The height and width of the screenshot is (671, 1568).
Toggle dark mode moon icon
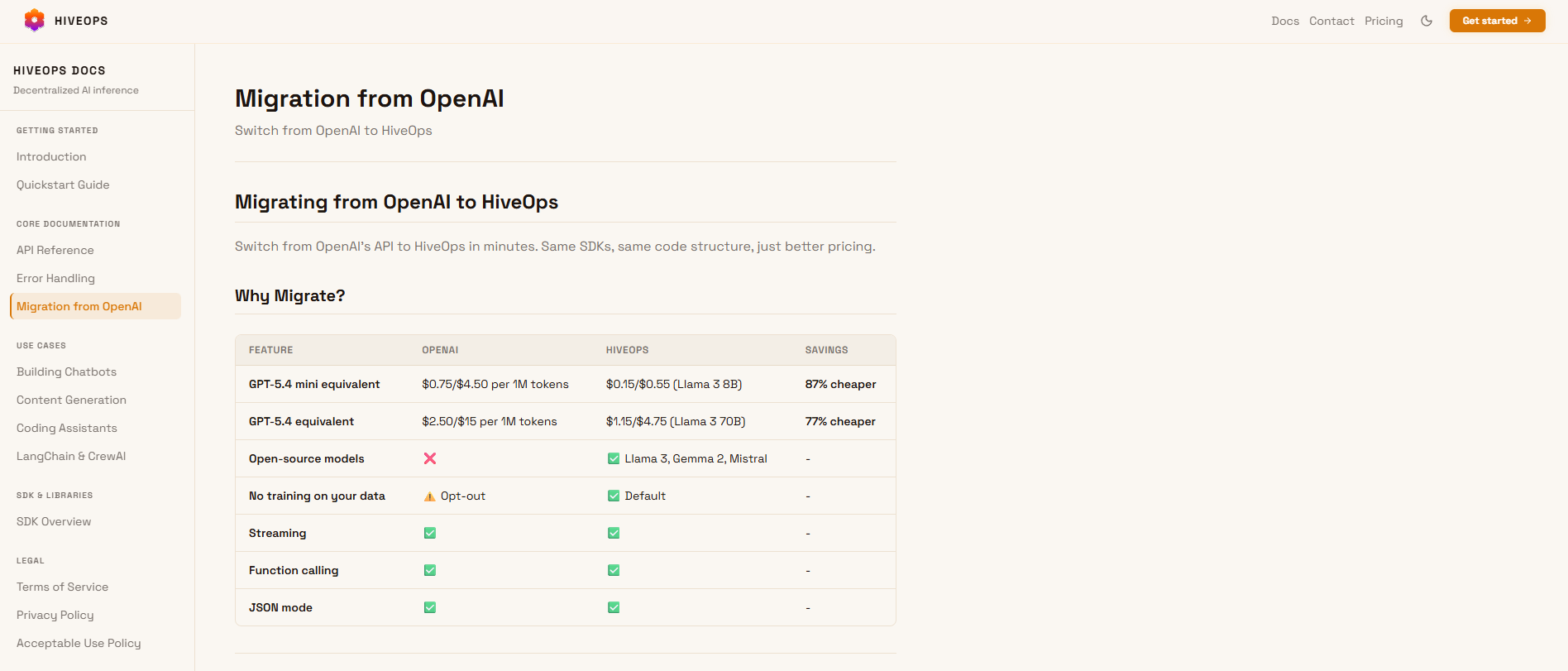pos(1427,21)
